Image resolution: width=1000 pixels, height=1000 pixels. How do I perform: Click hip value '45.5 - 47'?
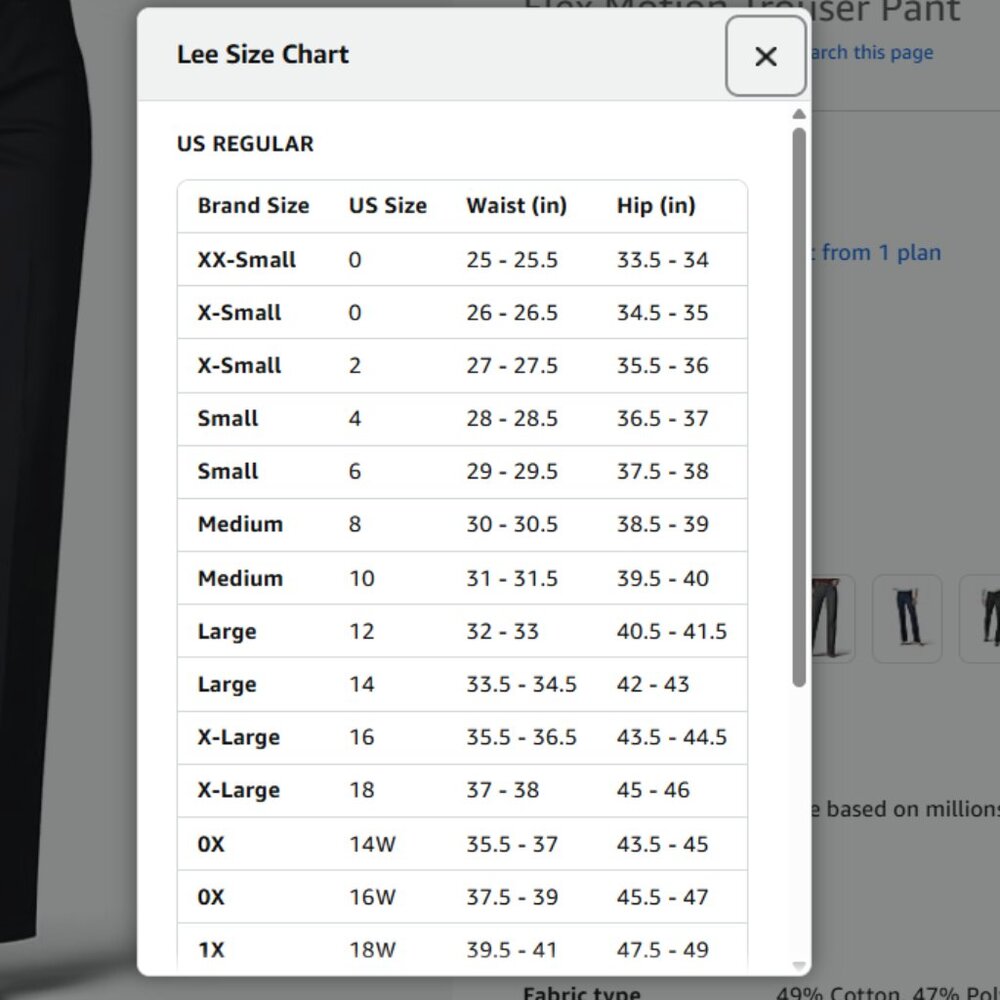[x=663, y=897]
